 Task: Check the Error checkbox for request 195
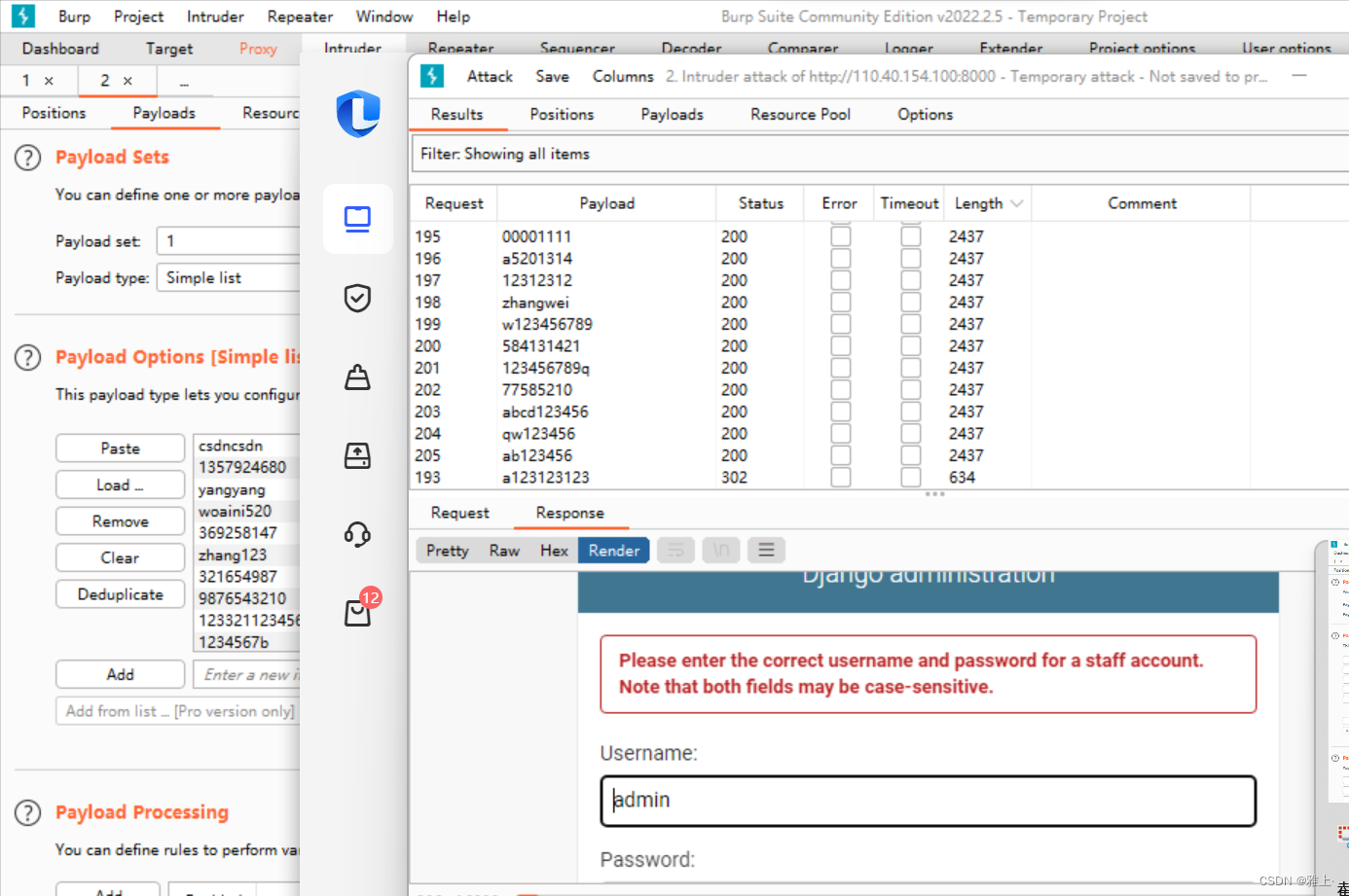[840, 234]
